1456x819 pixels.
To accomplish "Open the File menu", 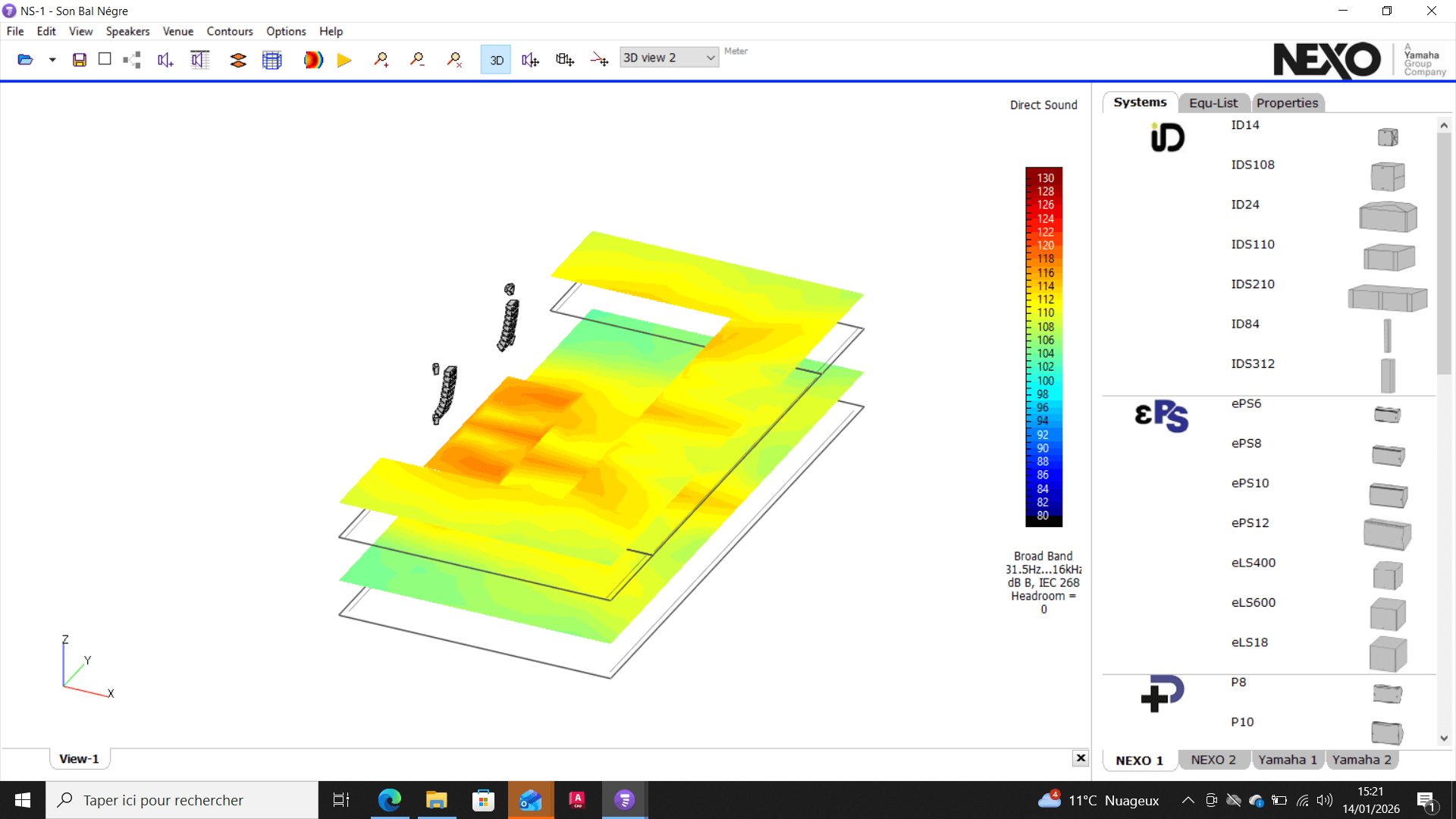I will point(15,31).
